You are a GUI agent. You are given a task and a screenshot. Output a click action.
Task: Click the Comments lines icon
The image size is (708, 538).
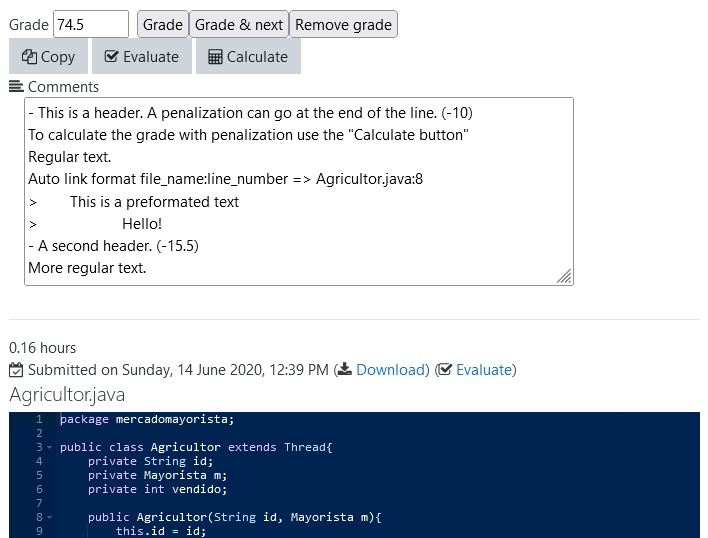click(x=16, y=86)
